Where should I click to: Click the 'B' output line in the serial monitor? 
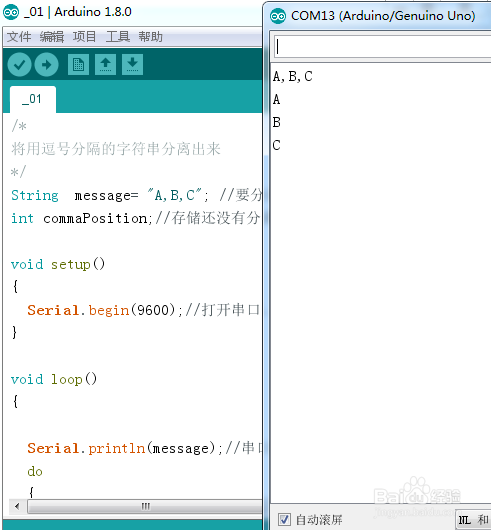[276, 122]
